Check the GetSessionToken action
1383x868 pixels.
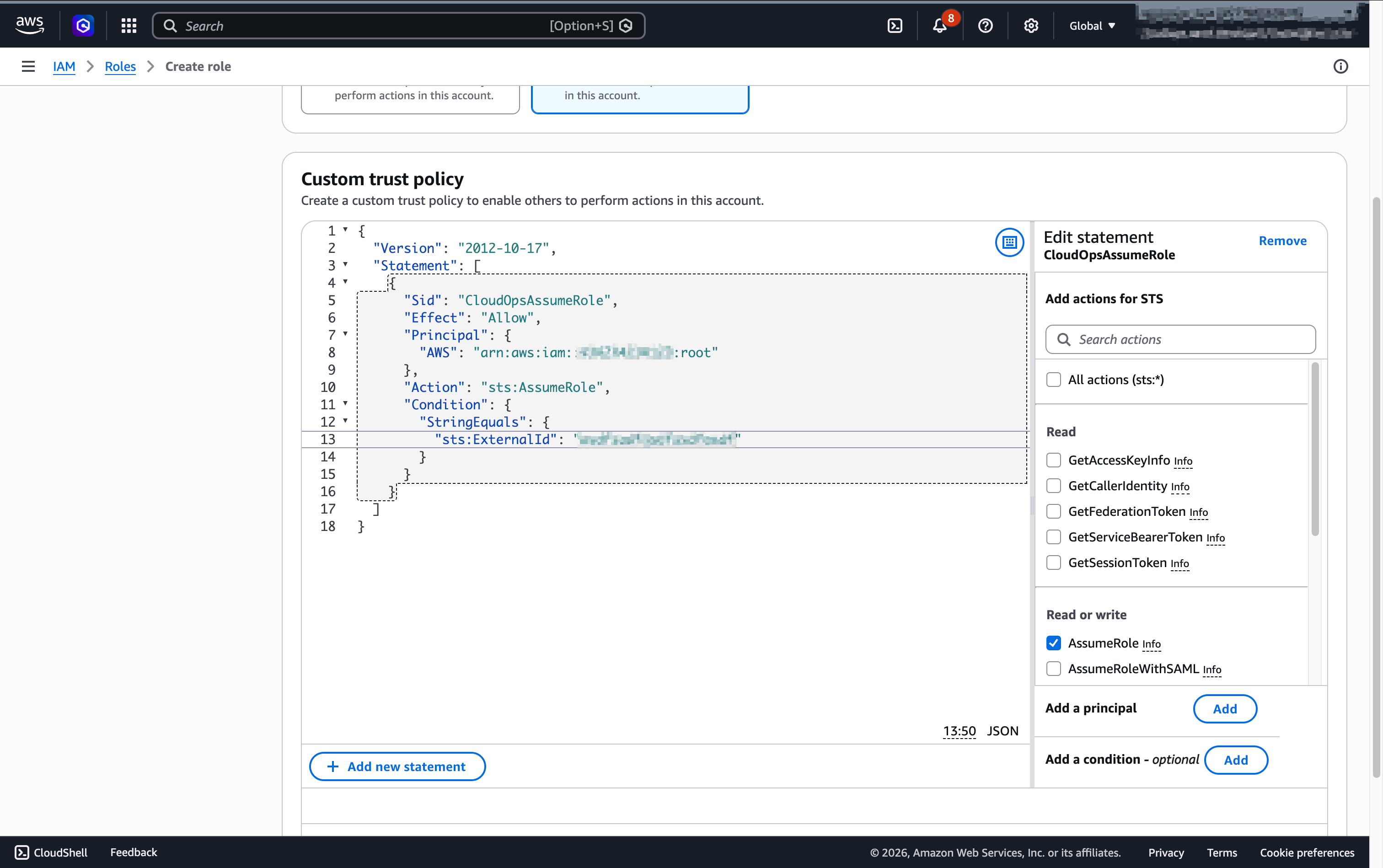[1053, 563]
